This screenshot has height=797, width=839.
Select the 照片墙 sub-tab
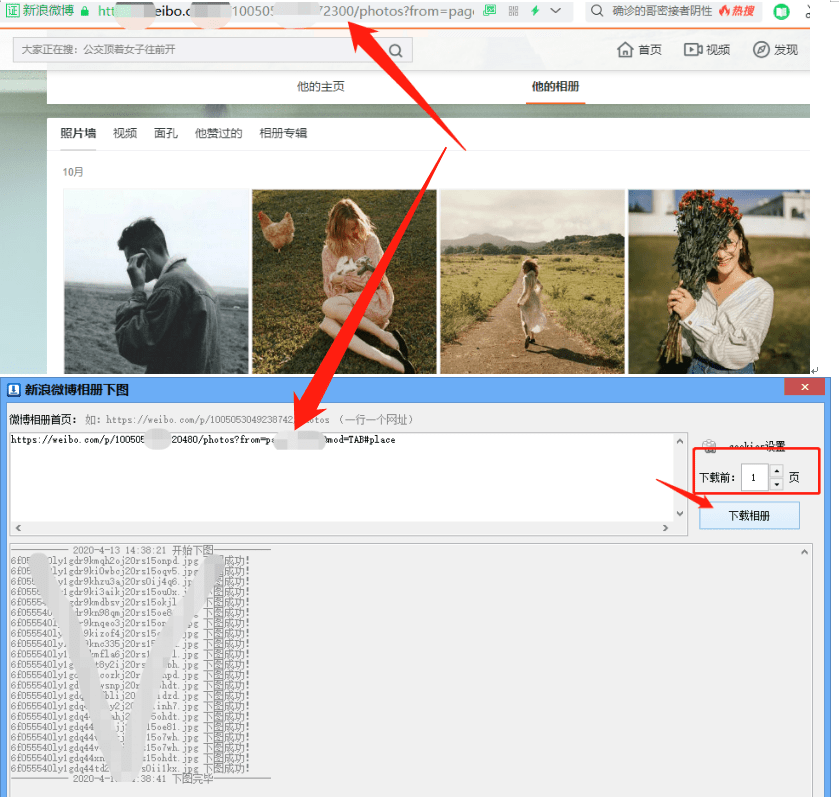[78, 133]
